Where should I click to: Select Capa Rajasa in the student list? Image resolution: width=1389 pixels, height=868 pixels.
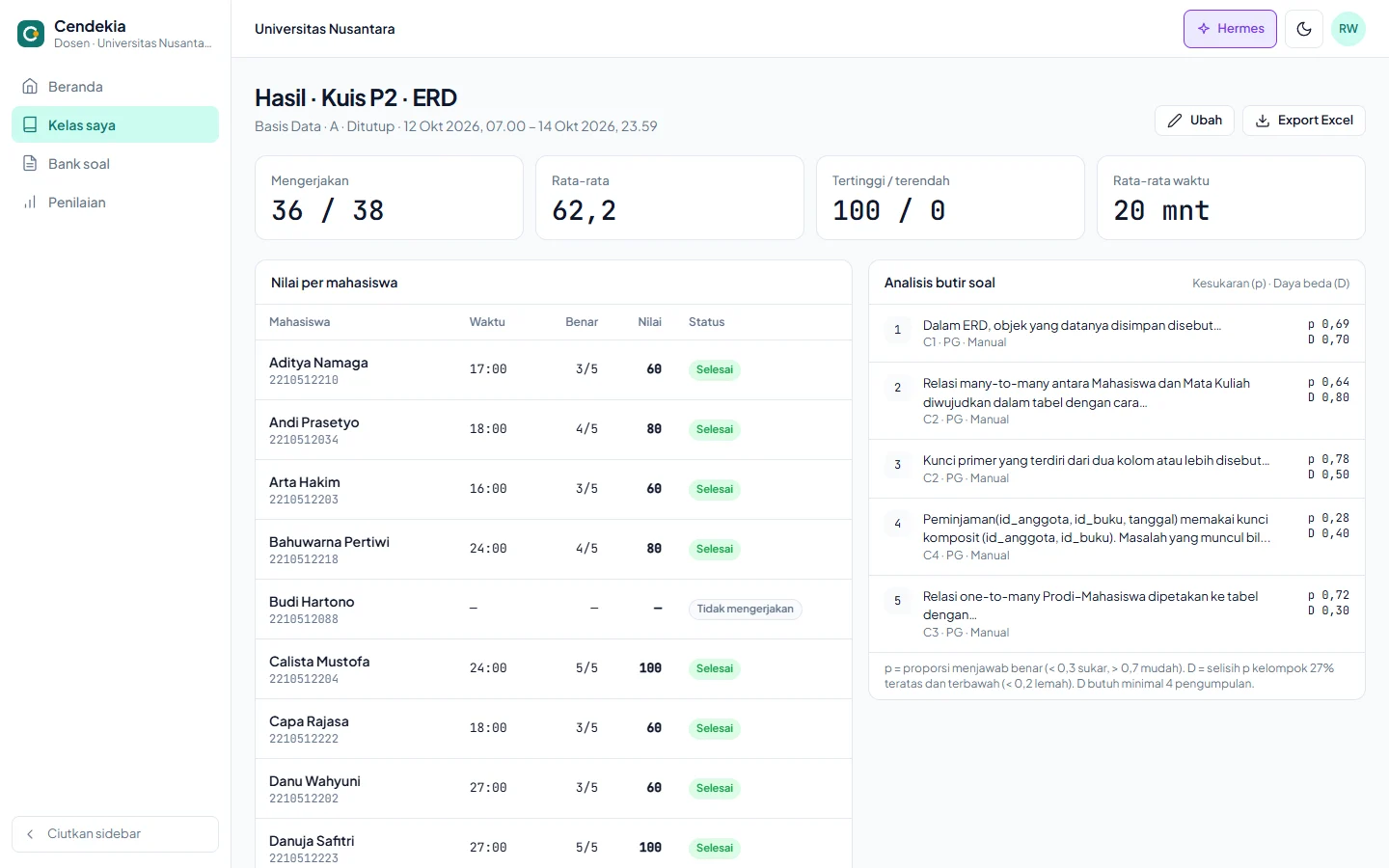point(309,721)
